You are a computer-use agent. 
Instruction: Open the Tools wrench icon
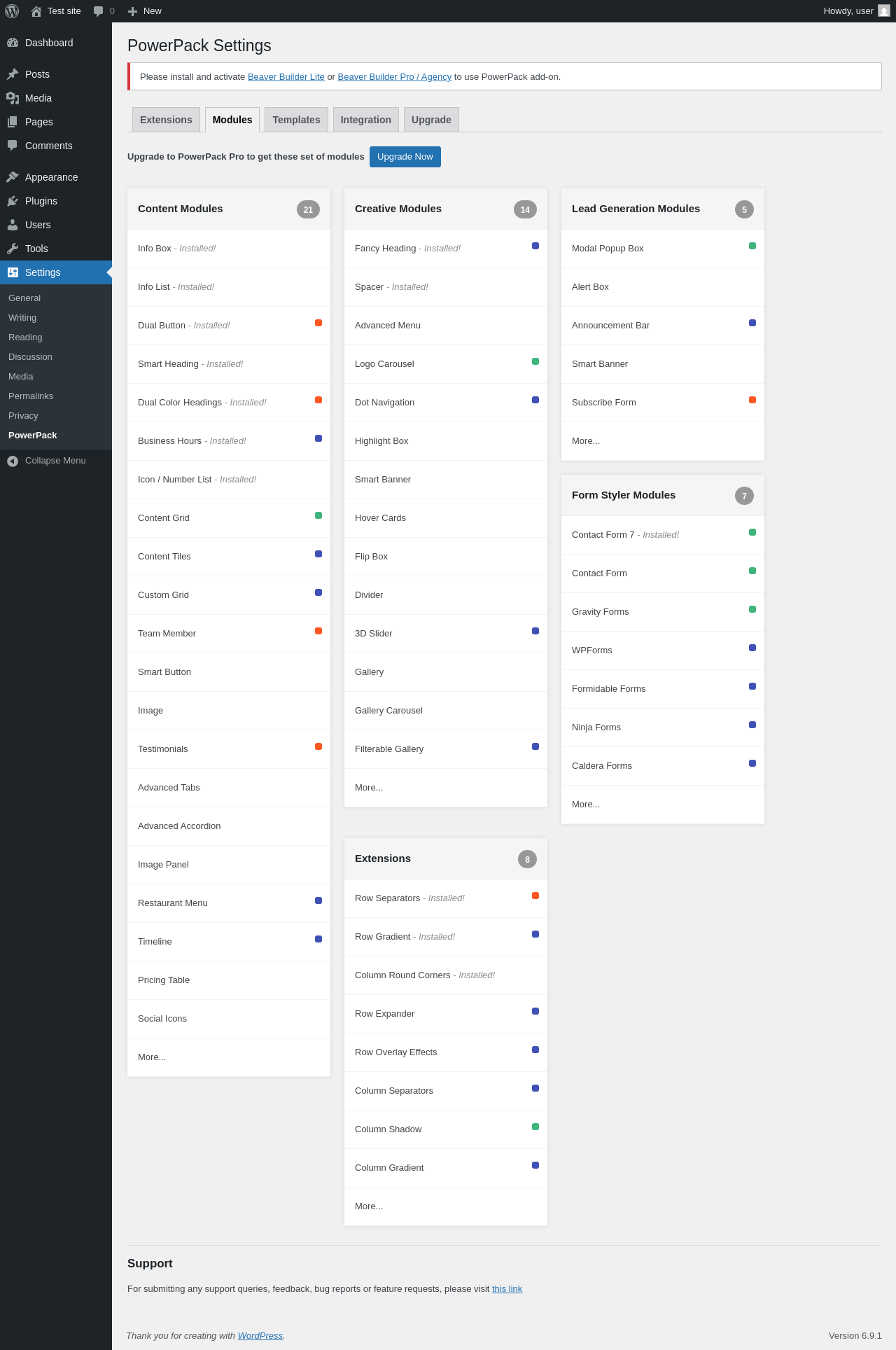pos(13,249)
